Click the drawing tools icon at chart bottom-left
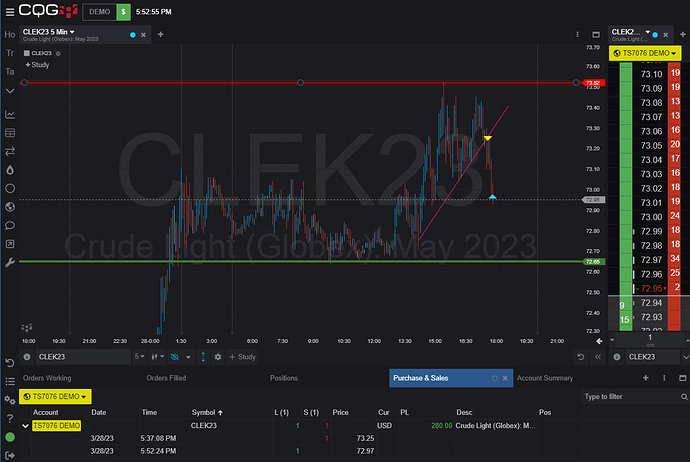Image resolution: width=690 pixels, height=462 pixels. tap(27, 327)
